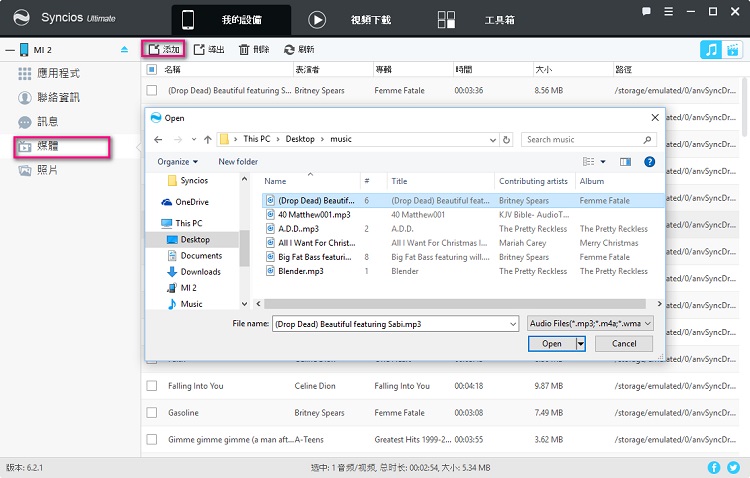Switch to the music note view
Screen dimensions: 750x478
pos(711,49)
